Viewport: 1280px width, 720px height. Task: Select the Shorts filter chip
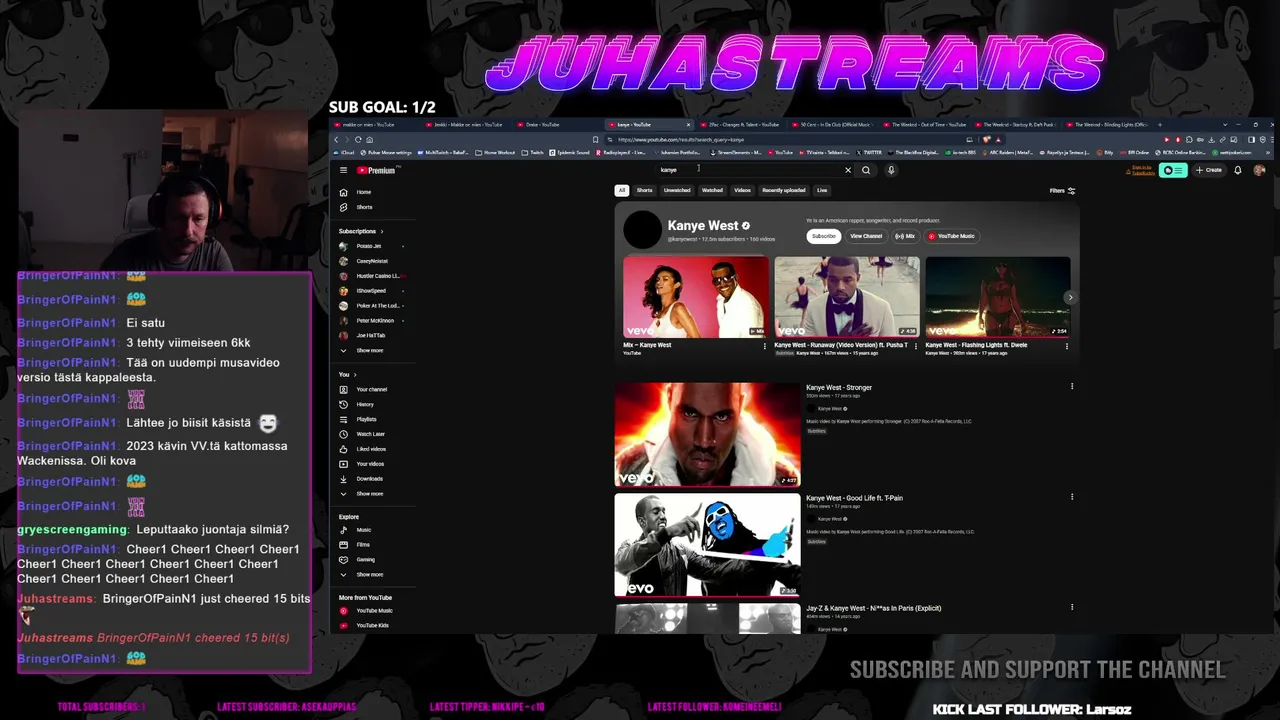point(645,190)
